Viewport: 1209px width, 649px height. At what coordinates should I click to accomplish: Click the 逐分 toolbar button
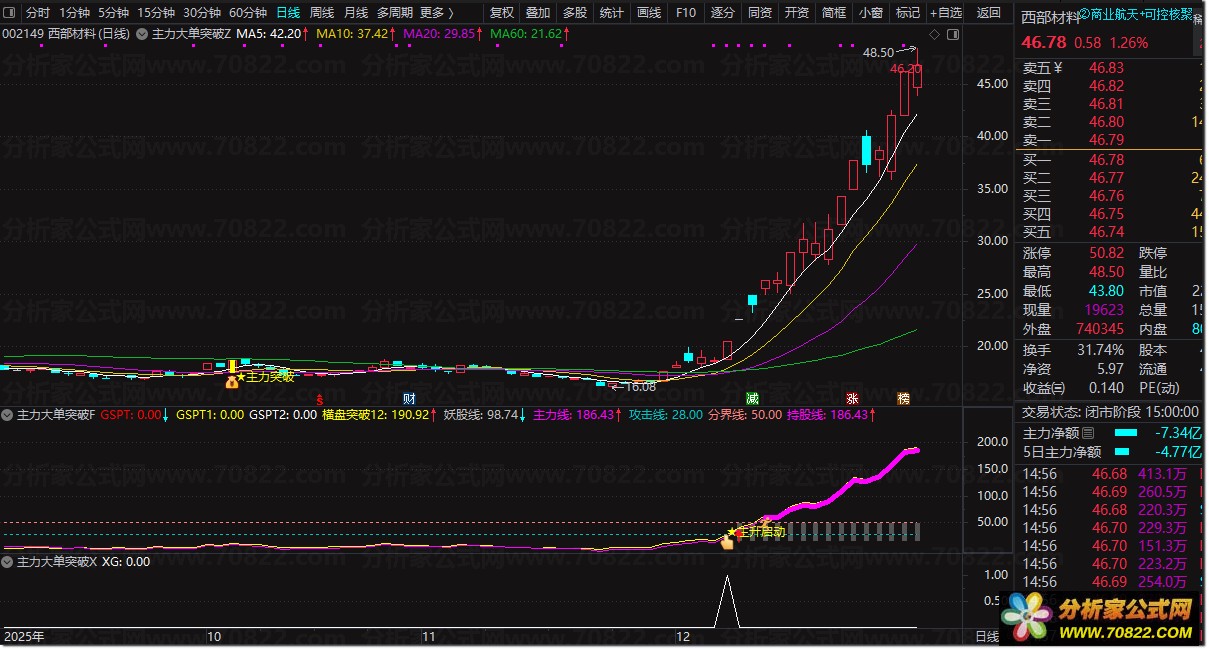722,13
